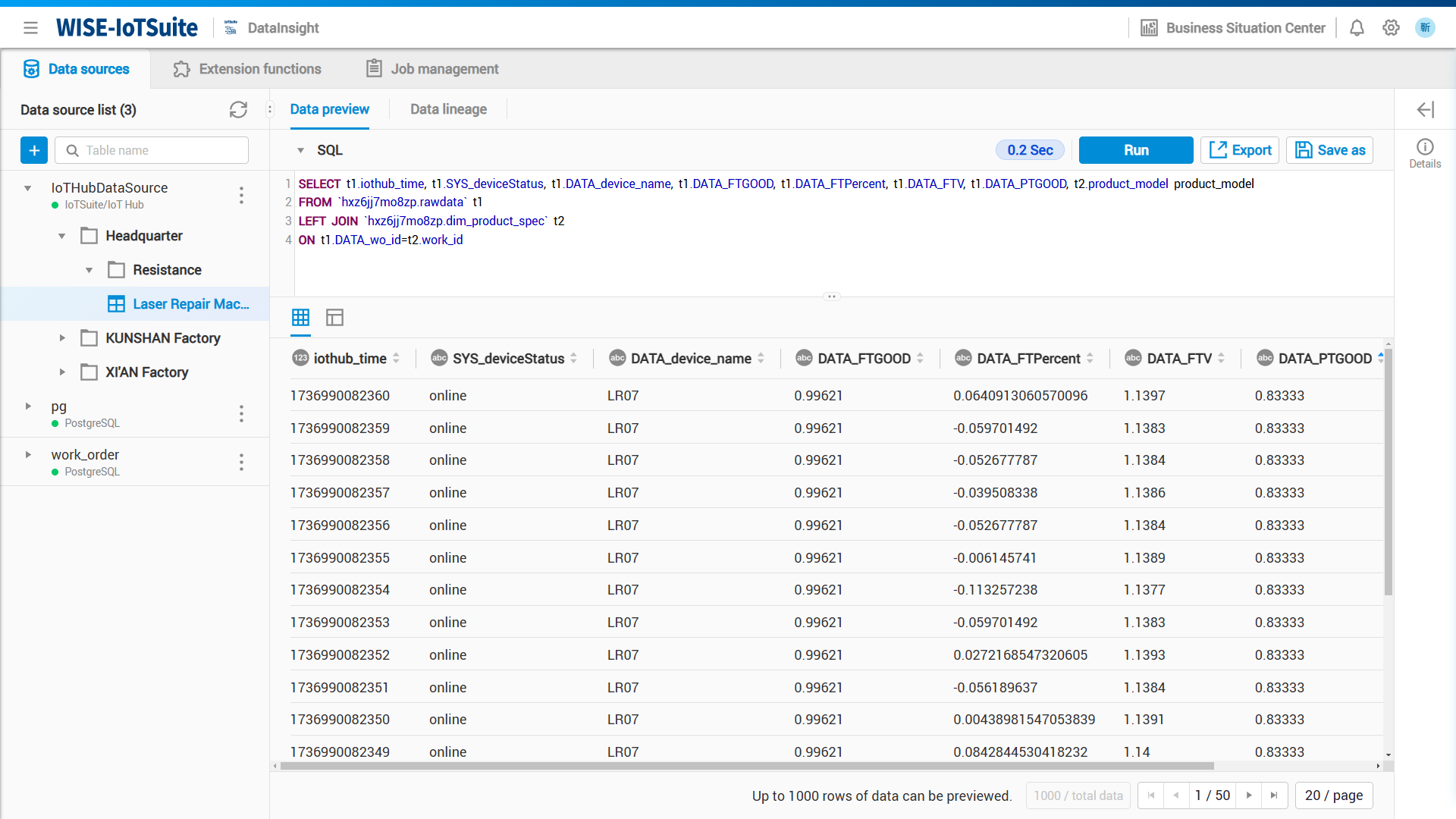This screenshot has height=819, width=1456.
Task: Select the Data preview tab
Action: 329,109
